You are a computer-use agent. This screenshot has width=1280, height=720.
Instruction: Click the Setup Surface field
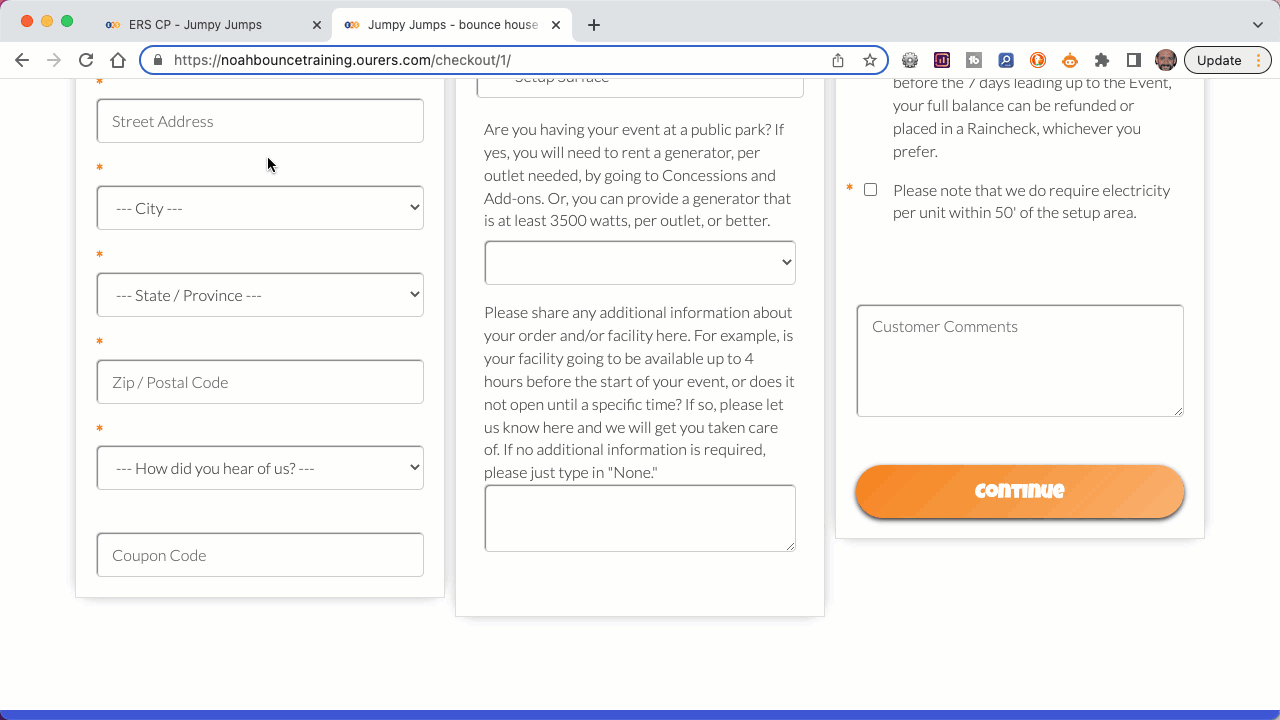point(640,87)
